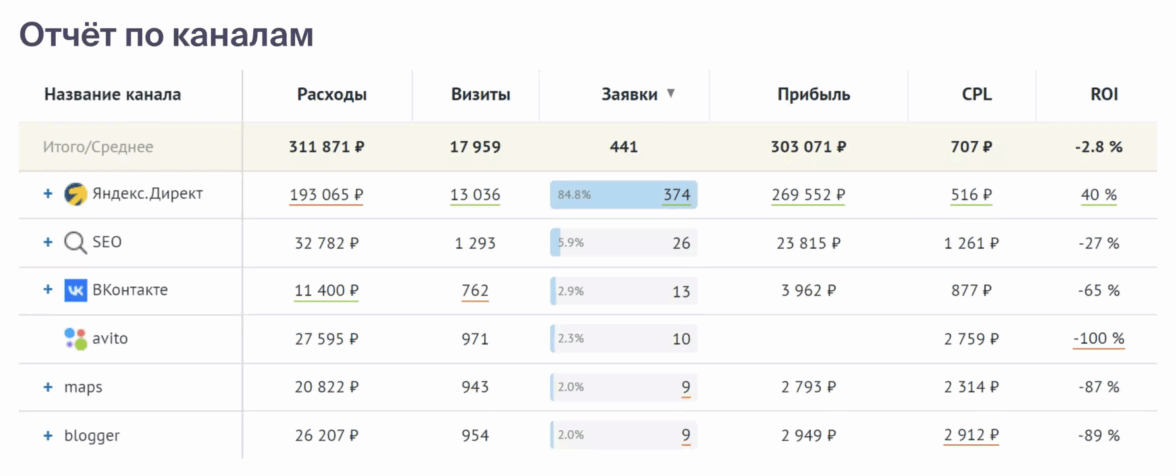Click the ROI column header
Screen dimensions: 1176x476
[1104, 95]
